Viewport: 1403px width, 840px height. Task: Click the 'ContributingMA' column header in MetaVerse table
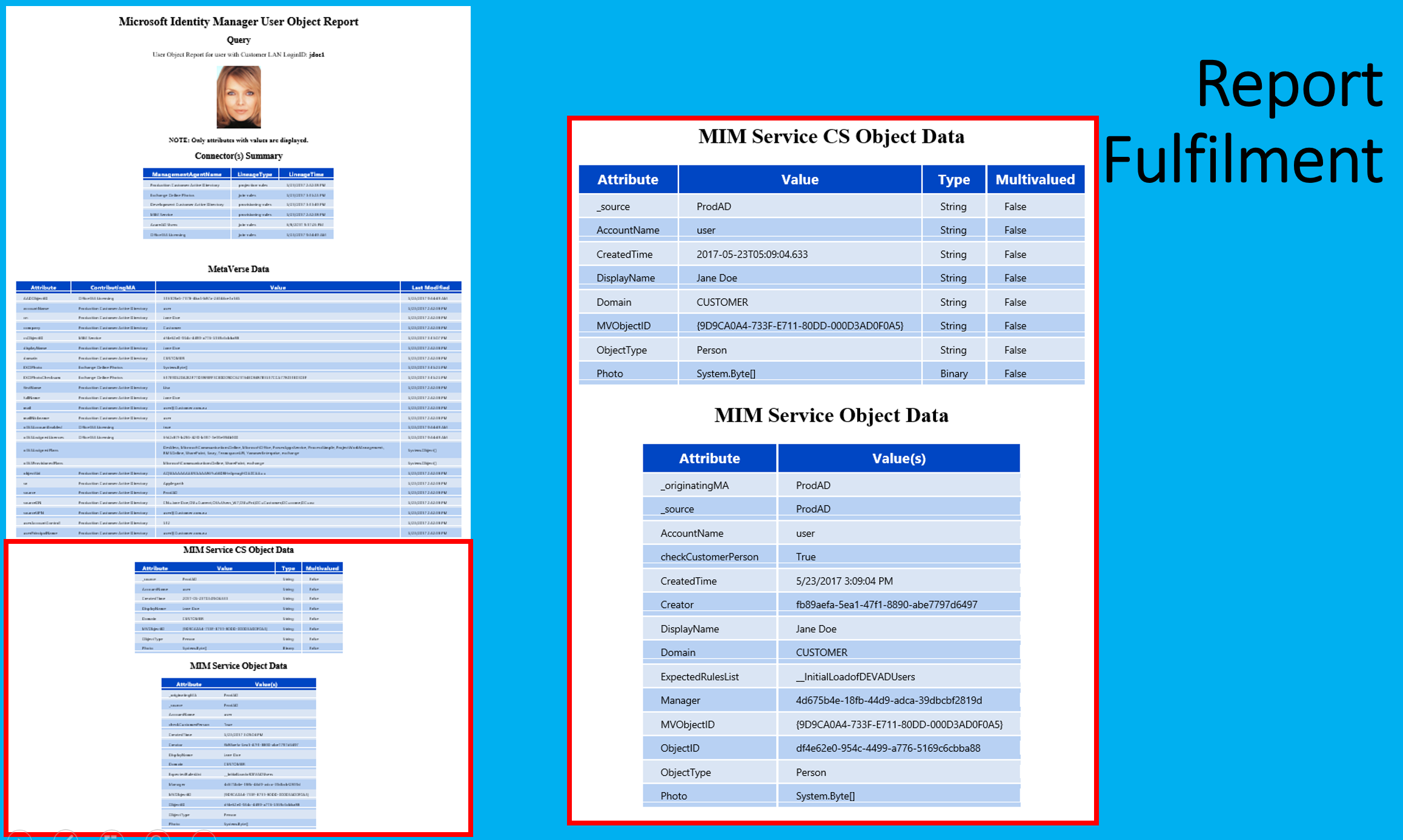(x=113, y=287)
